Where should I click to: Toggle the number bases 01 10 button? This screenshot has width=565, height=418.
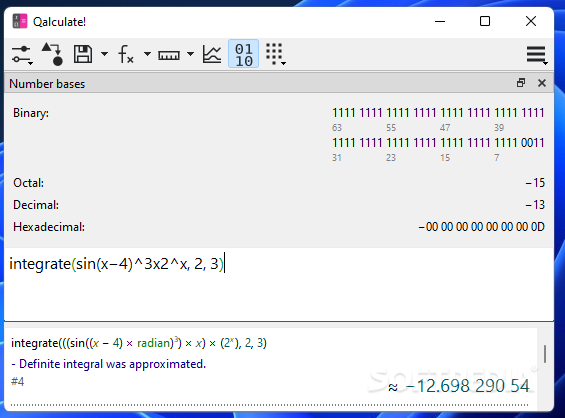tap(244, 54)
